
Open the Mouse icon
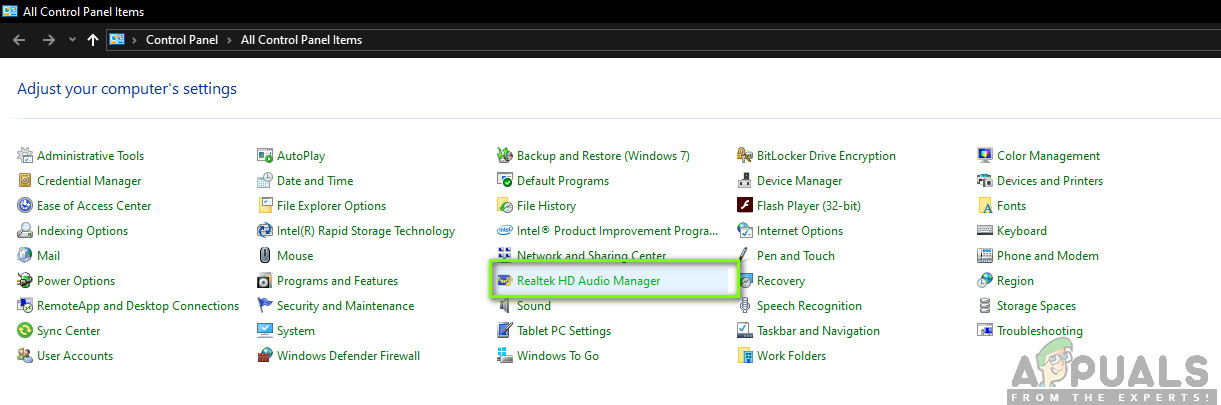point(265,256)
